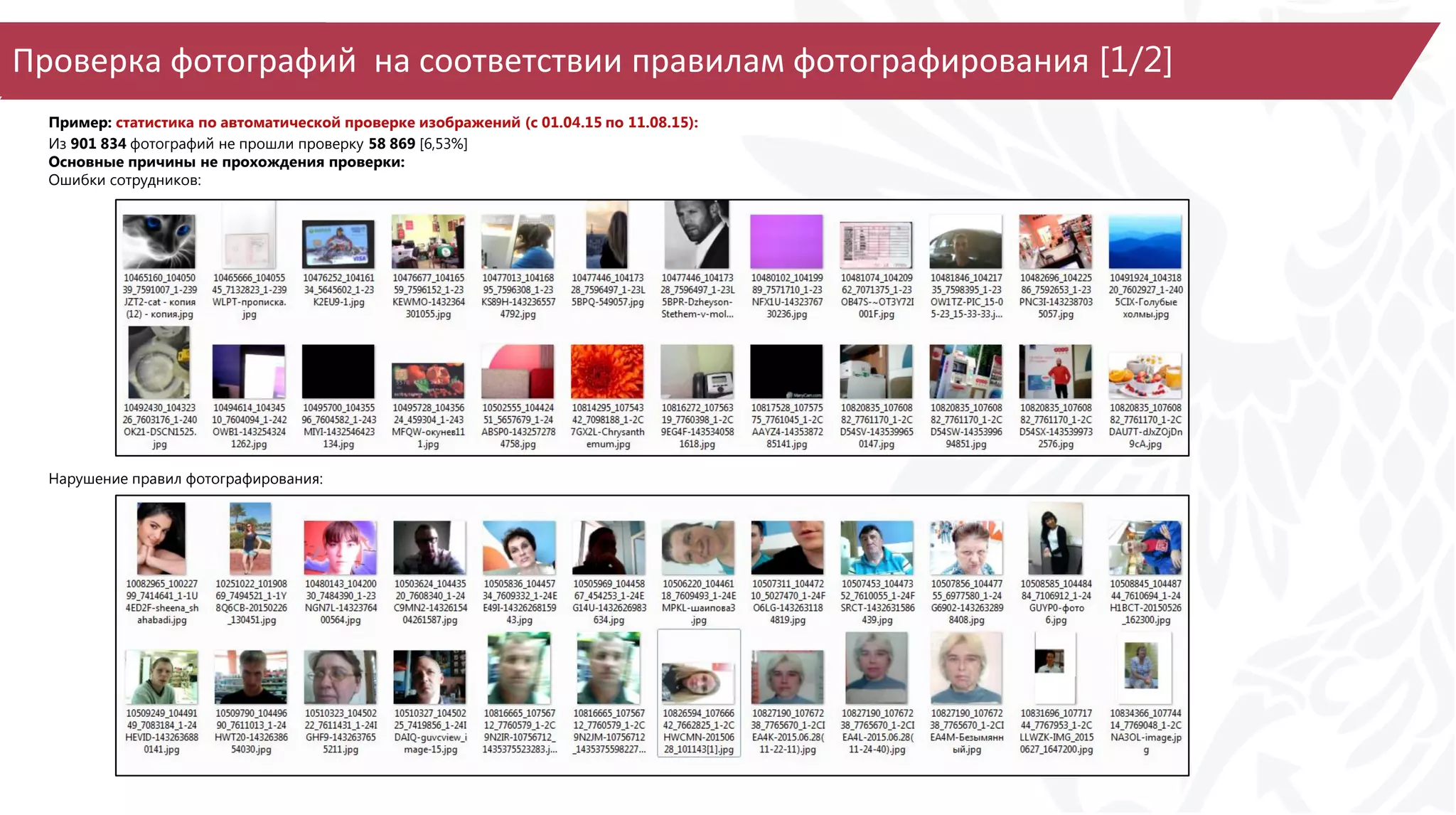Click the label Ошибки сотрудников:

pyautogui.click(x=124, y=180)
